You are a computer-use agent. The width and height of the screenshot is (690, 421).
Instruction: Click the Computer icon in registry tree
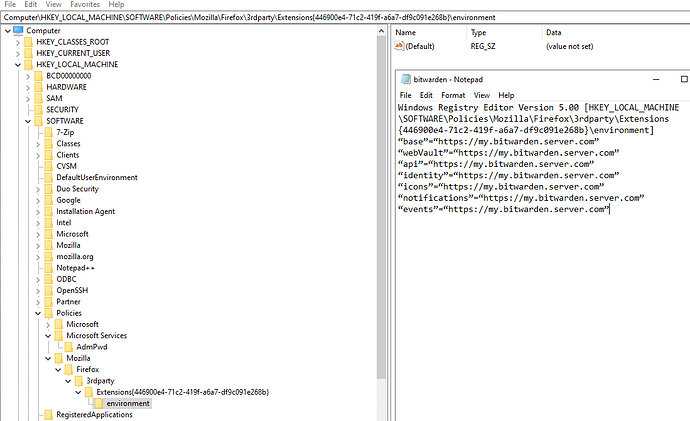point(18,30)
